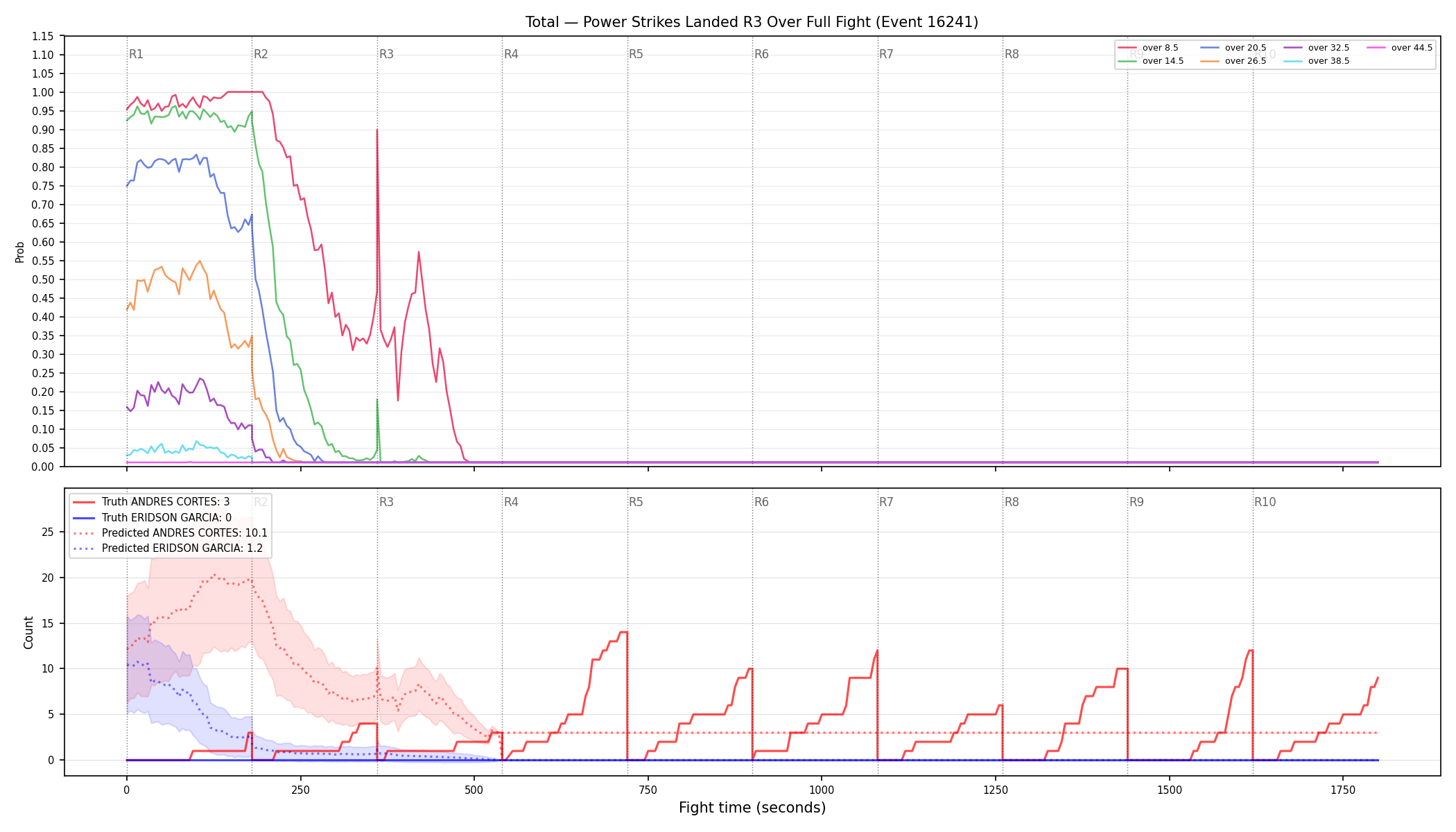Image resolution: width=1456 pixels, height=832 pixels.
Task: Select the 'over 8.5' legend label
Action: pos(1160,48)
